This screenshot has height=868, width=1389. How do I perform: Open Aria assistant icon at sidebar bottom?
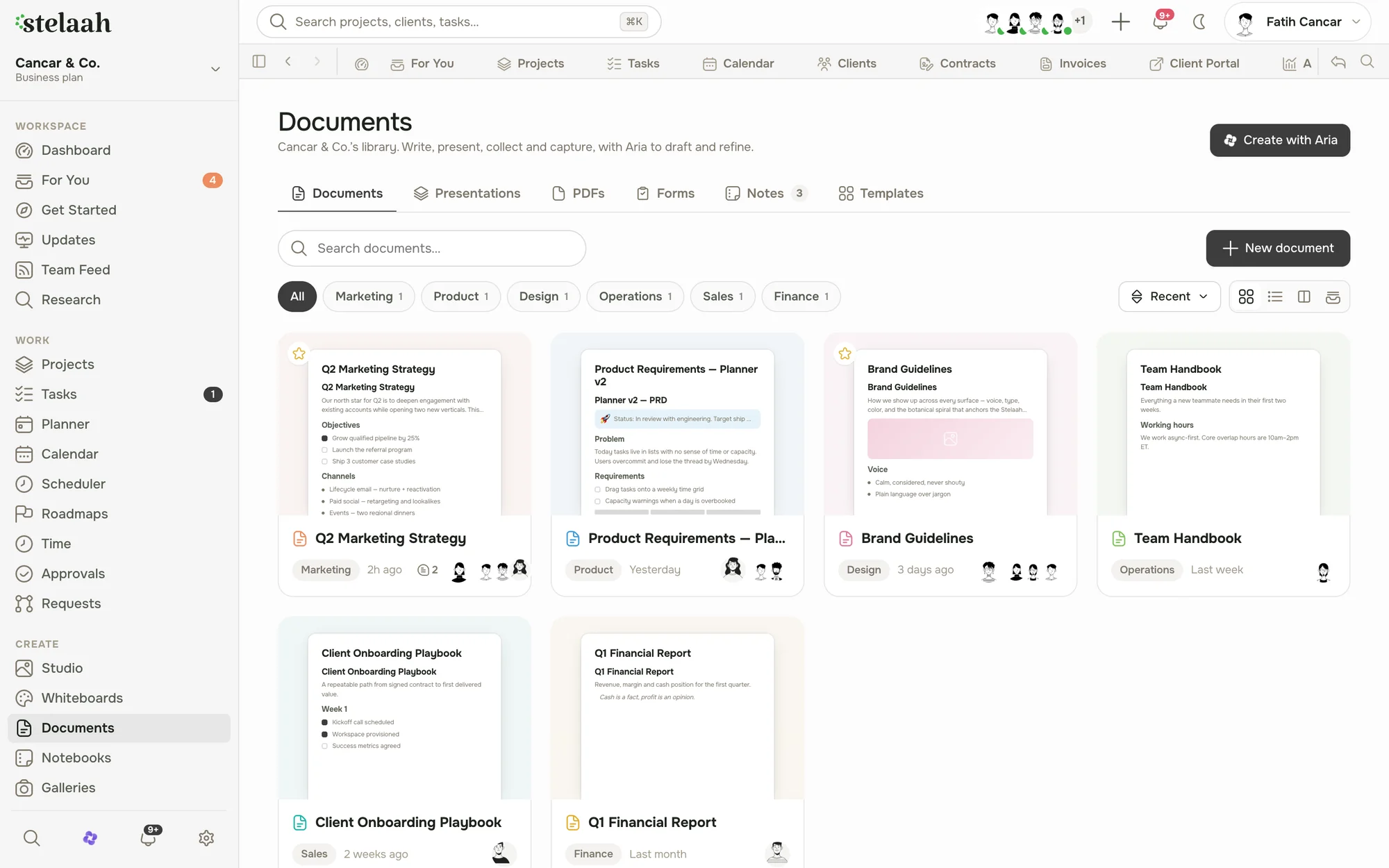tap(90, 838)
